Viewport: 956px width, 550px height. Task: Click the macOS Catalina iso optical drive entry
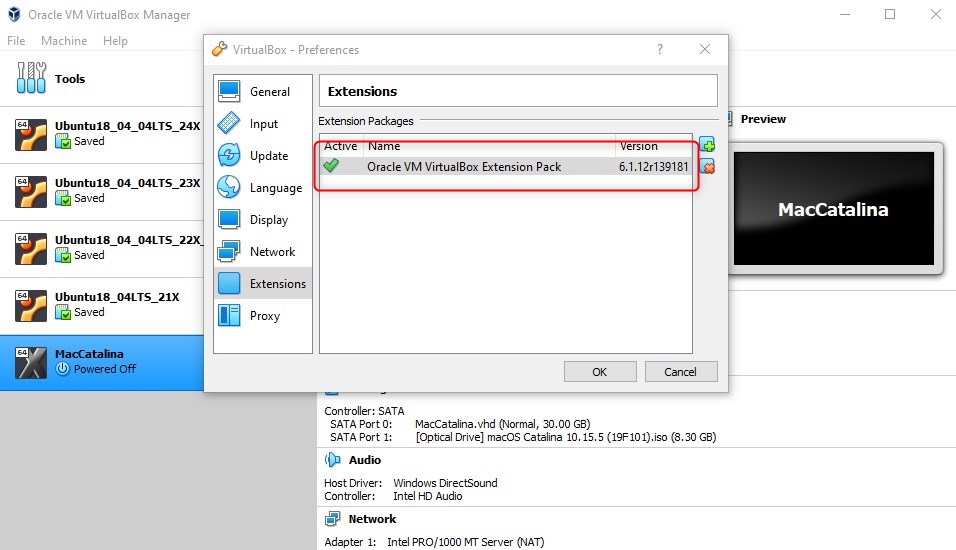[566, 437]
